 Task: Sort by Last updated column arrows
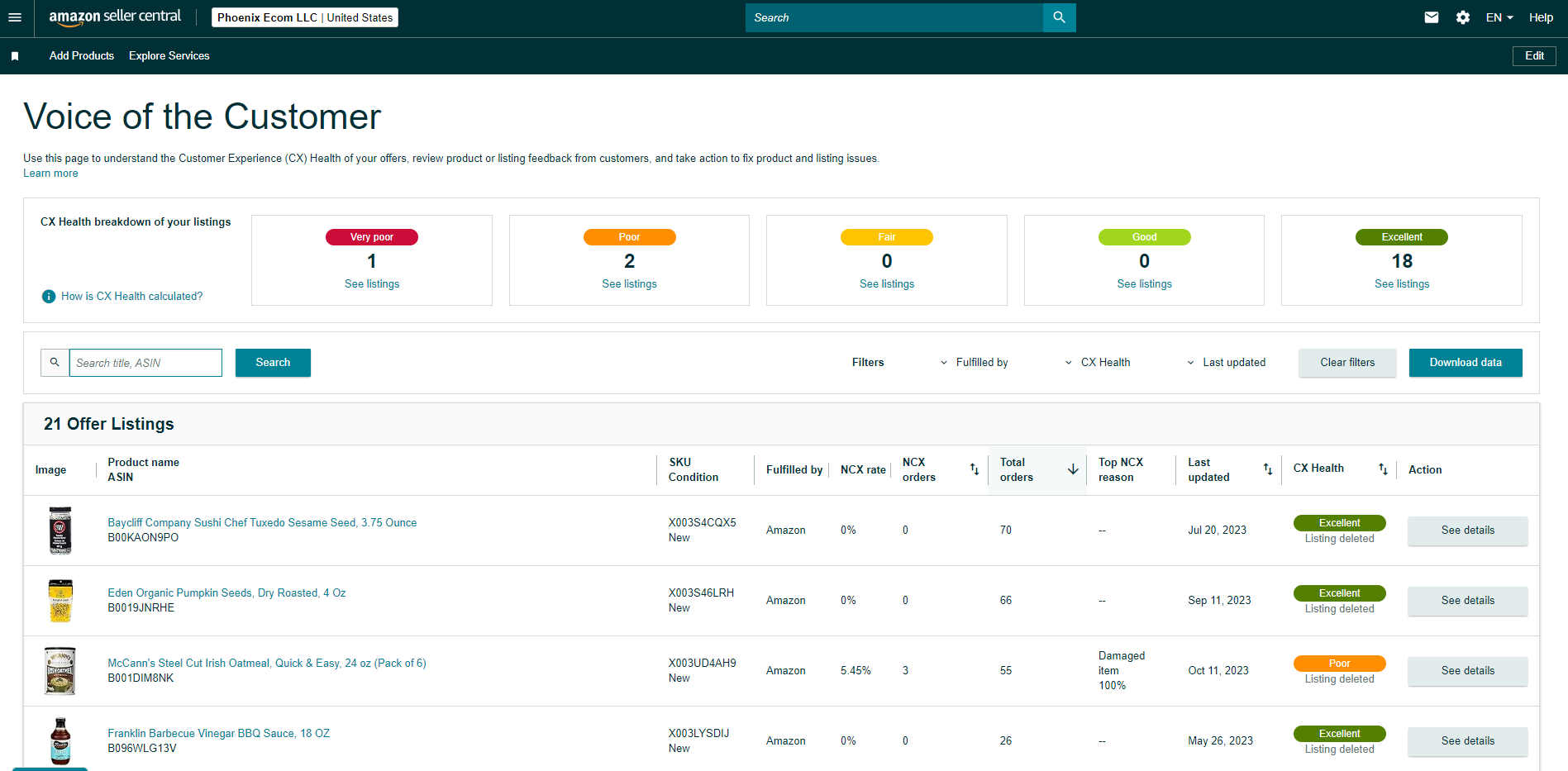click(x=1268, y=469)
